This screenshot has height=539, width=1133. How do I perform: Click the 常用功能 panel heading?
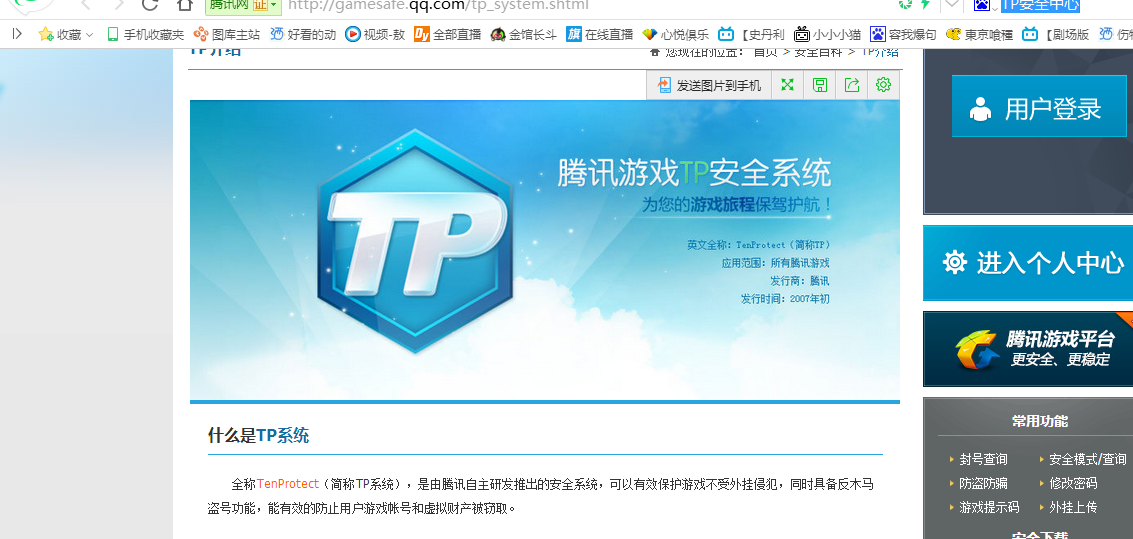[1040, 421]
